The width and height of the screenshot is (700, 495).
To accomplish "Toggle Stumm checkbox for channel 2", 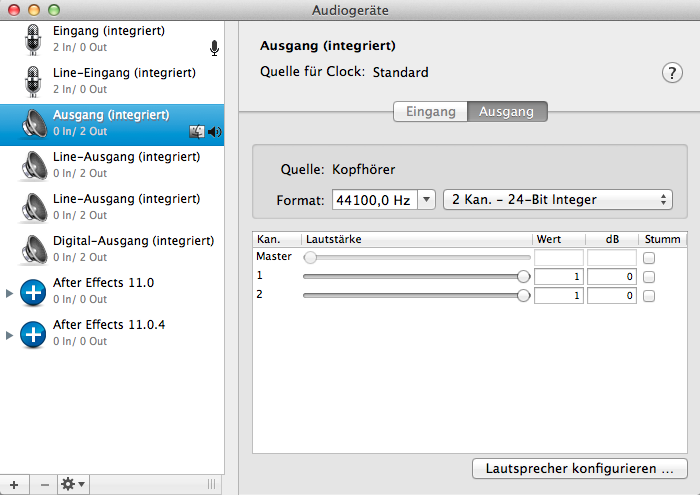I will pos(649,296).
